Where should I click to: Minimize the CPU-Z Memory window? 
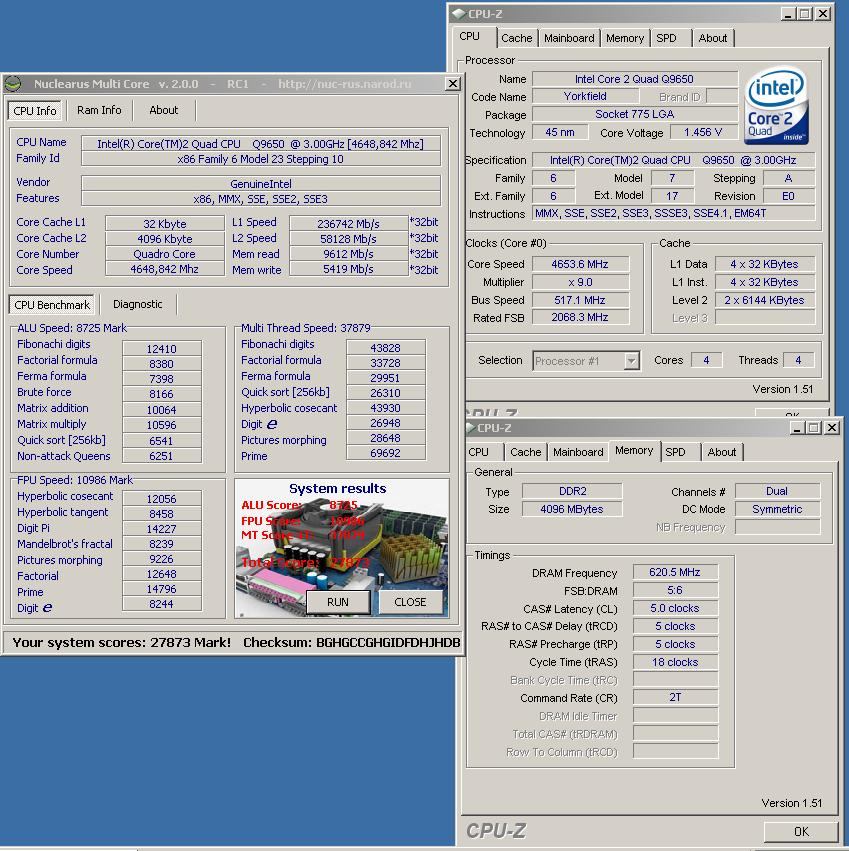[x=796, y=428]
